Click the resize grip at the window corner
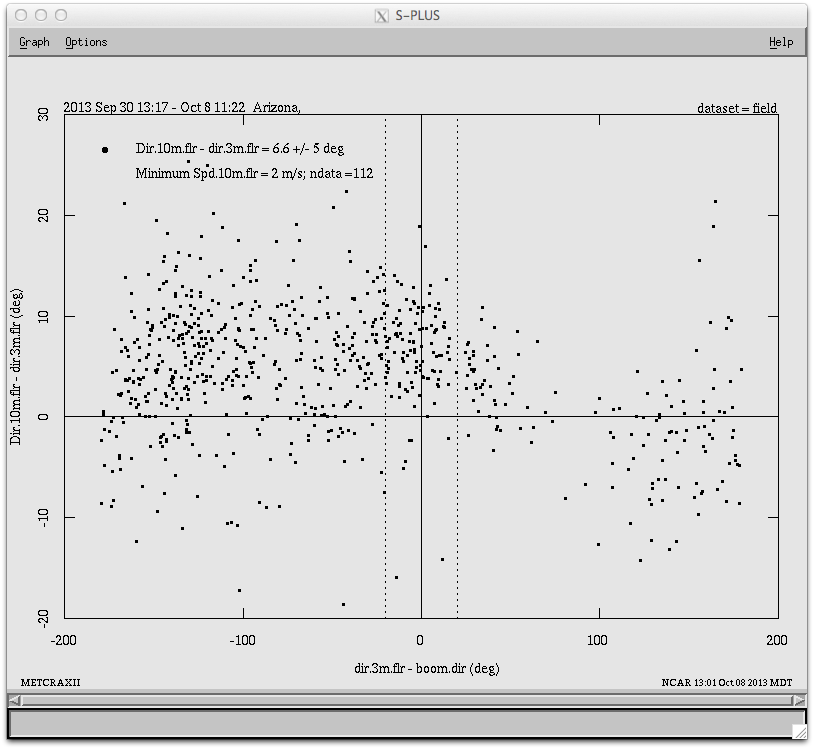814x749 pixels. 798,731
